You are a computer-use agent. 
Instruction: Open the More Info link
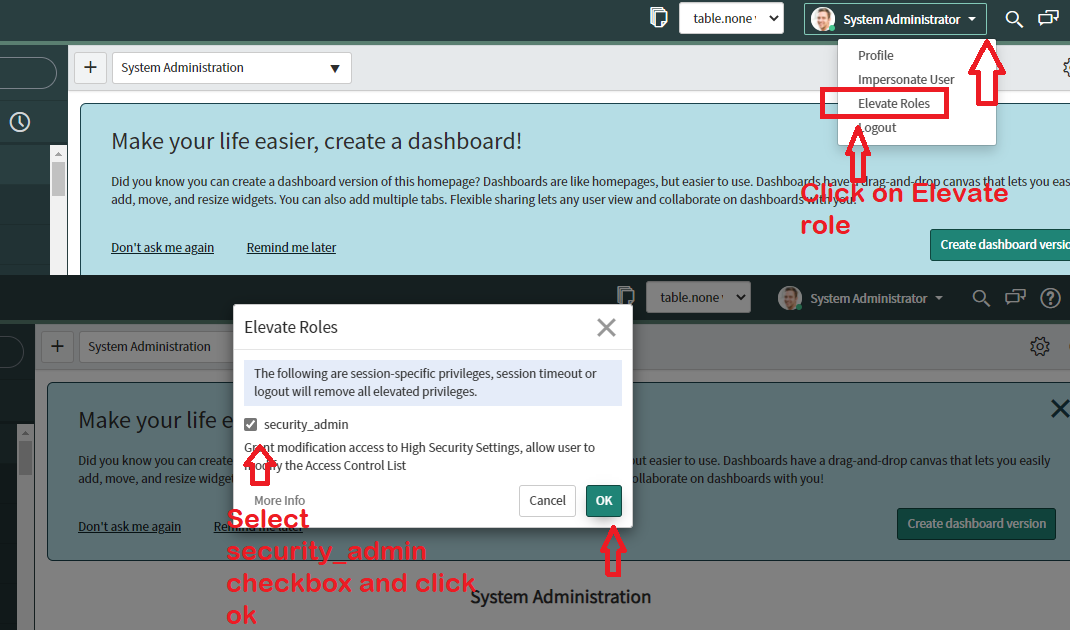click(279, 500)
